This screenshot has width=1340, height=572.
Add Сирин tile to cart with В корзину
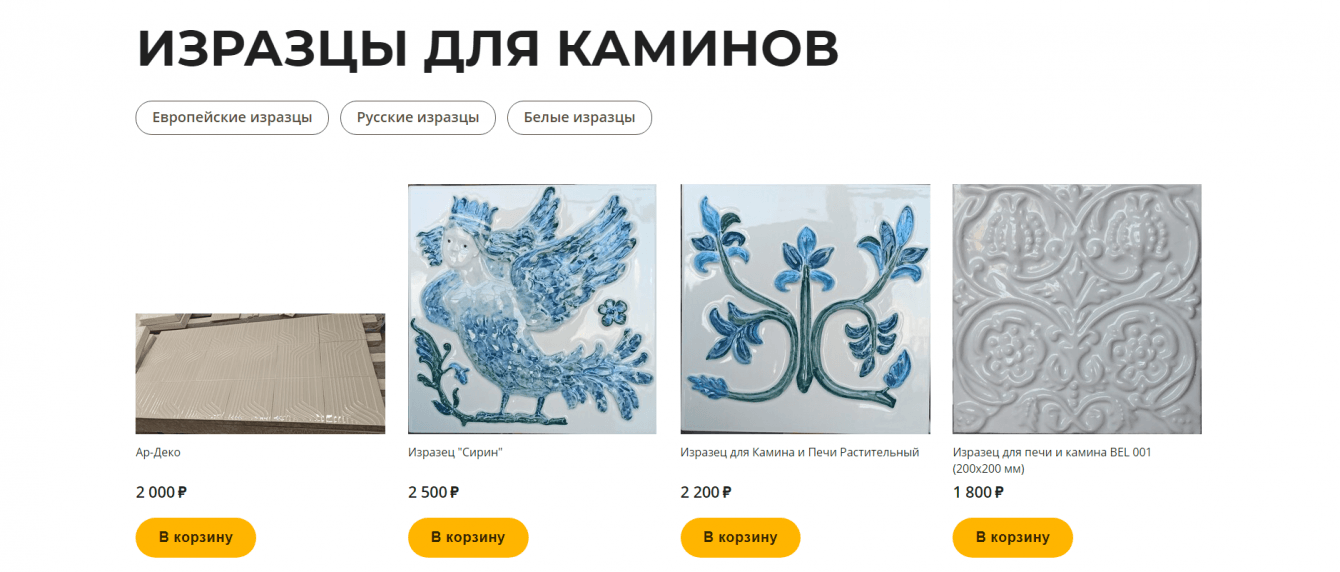tap(468, 537)
